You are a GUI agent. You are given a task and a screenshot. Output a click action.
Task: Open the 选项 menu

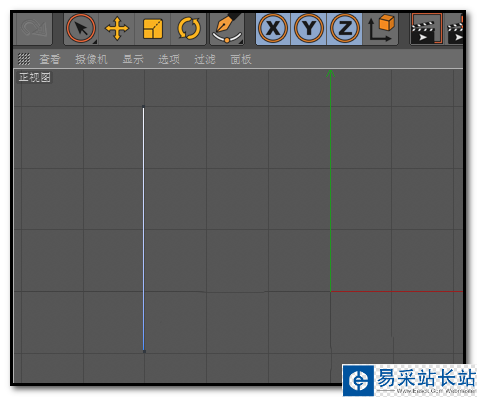coord(169,59)
